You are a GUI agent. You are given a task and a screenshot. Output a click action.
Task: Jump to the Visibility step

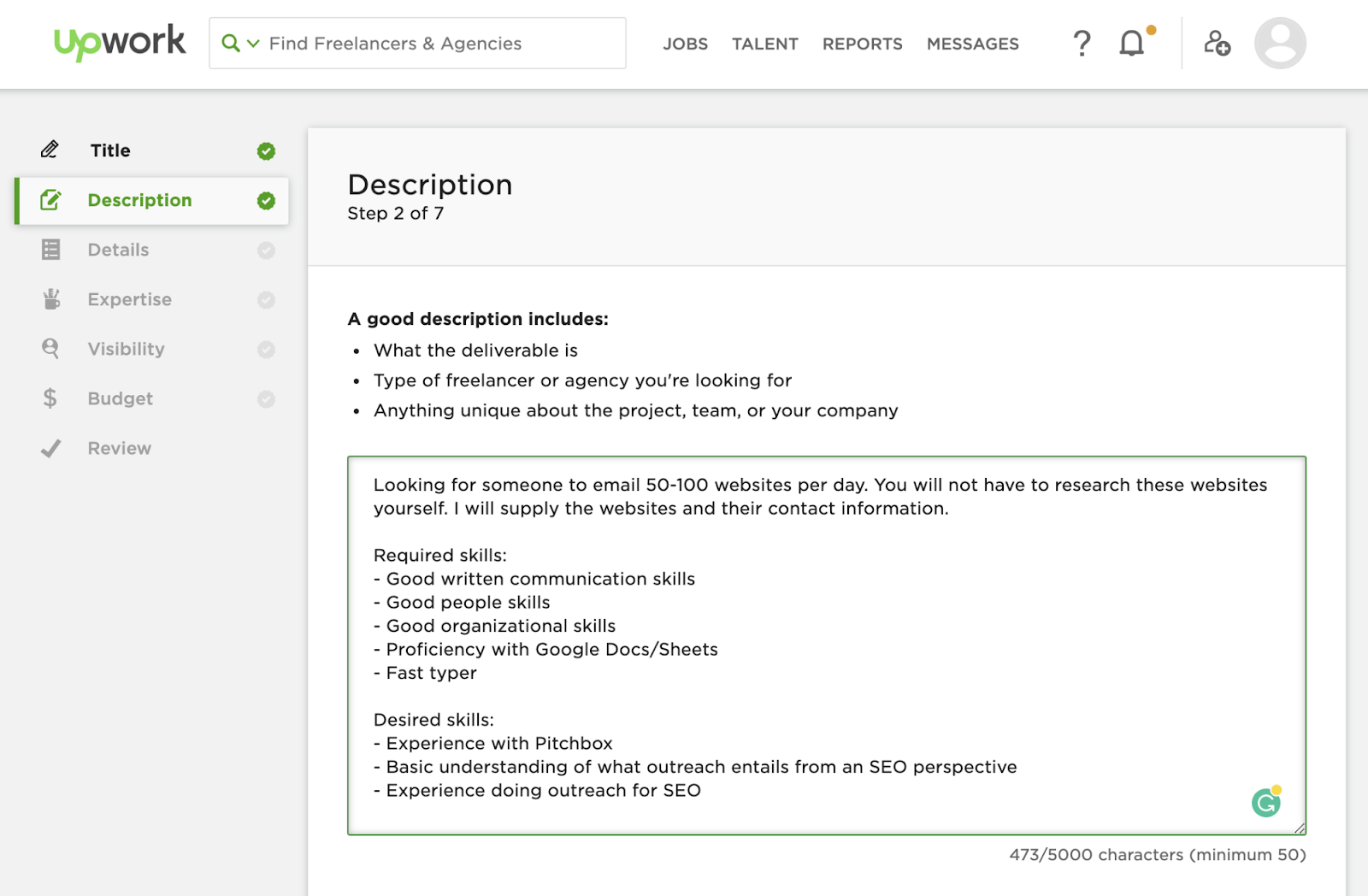point(126,350)
